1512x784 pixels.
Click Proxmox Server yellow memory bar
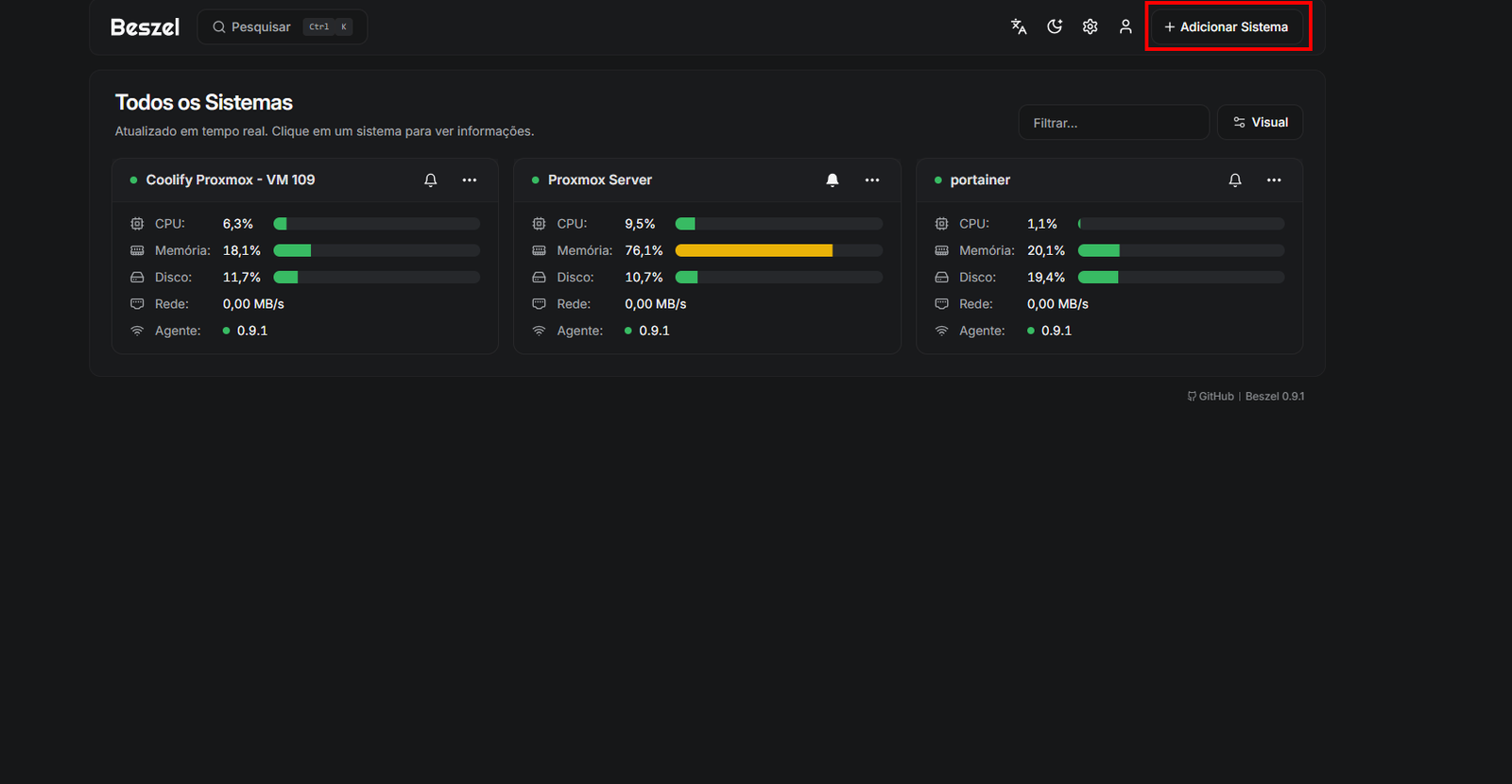click(x=753, y=250)
